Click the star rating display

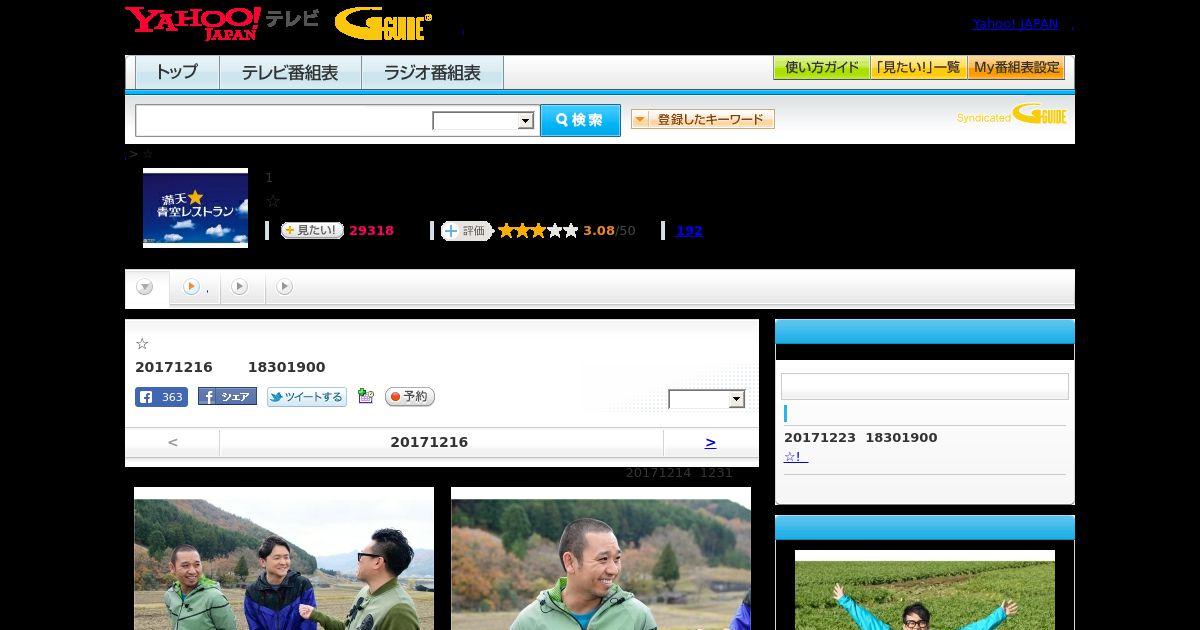(x=538, y=231)
